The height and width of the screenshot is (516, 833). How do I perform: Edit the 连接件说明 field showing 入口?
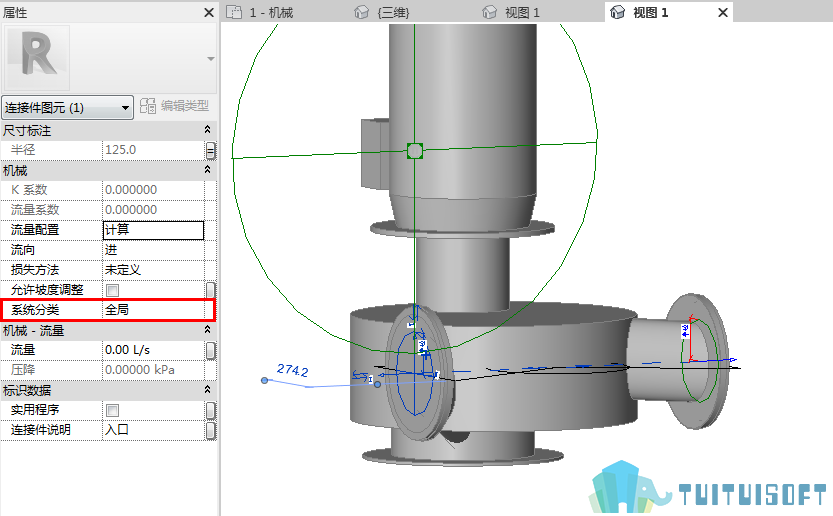click(153, 430)
